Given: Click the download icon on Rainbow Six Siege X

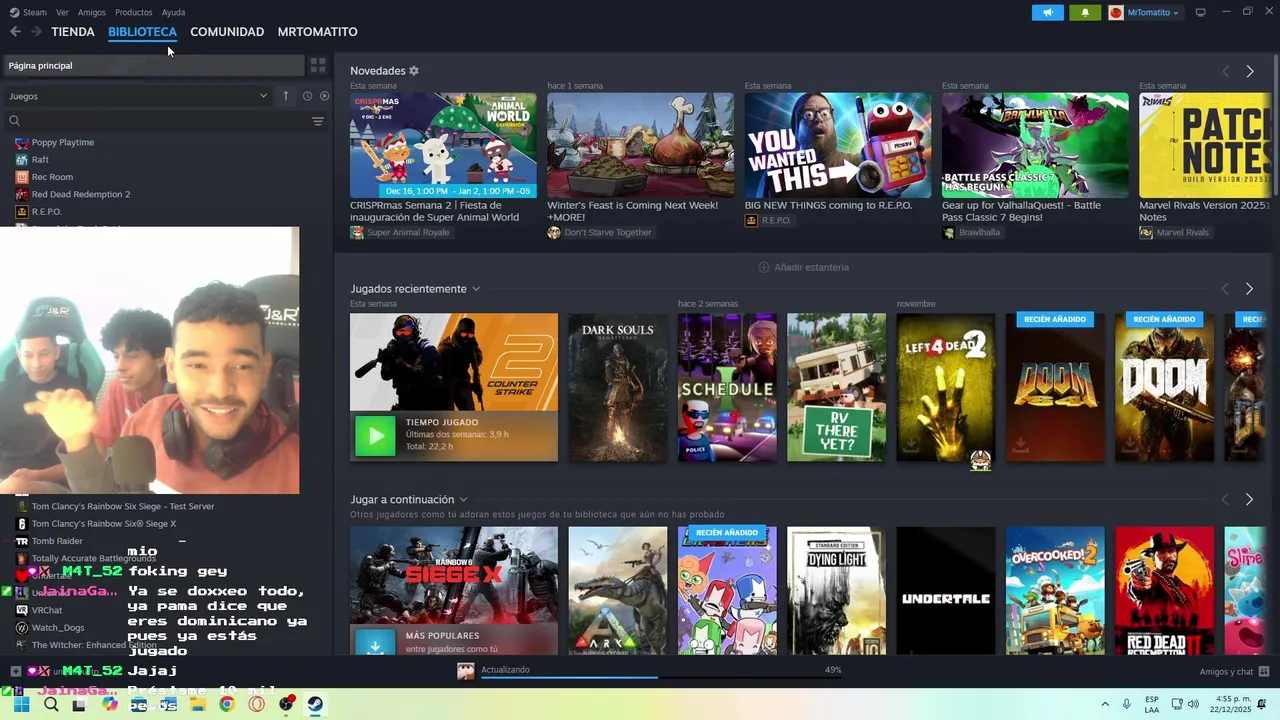Looking at the screenshot, I should pos(375,645).
